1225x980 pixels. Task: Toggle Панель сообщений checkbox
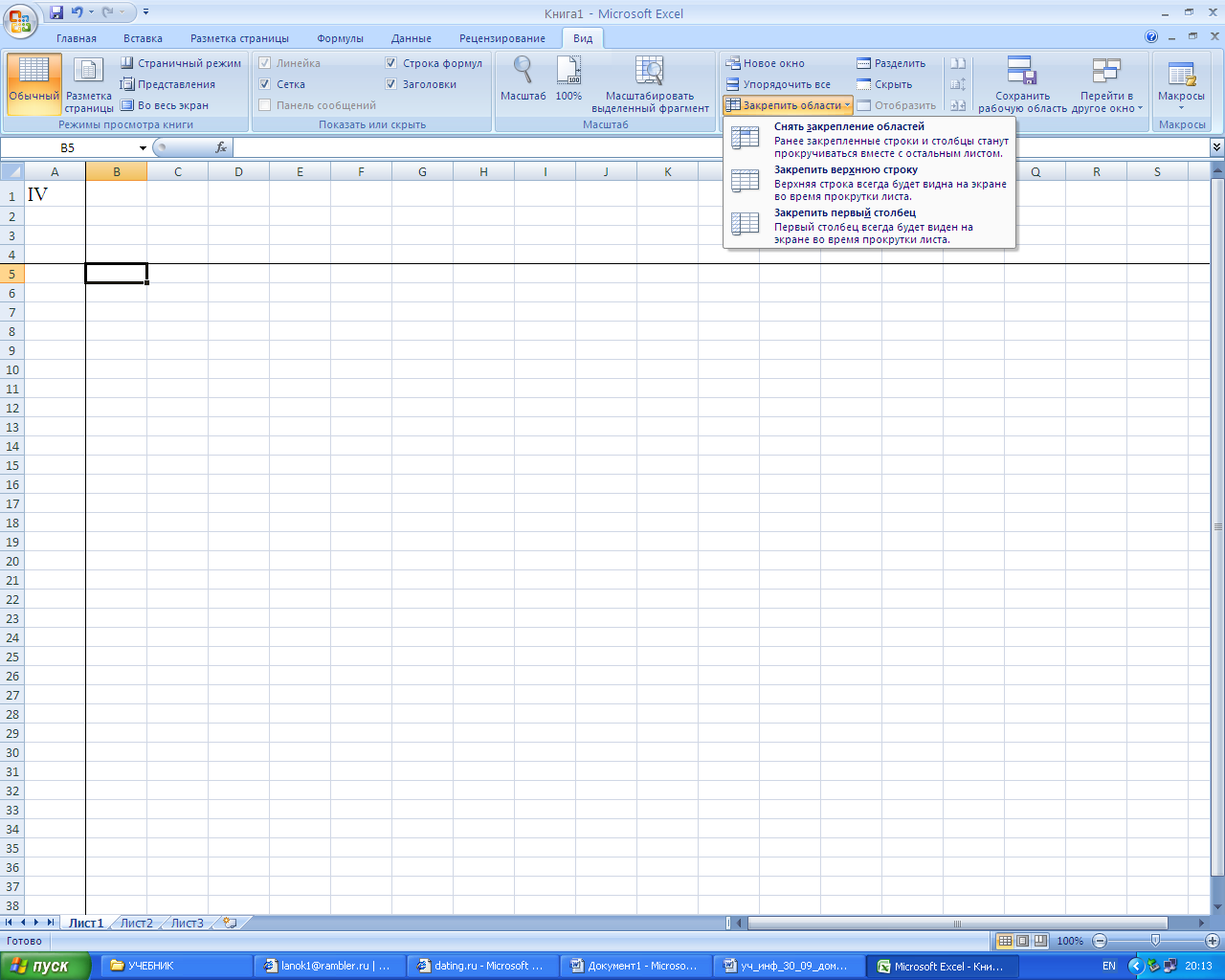tap(265, 105)
